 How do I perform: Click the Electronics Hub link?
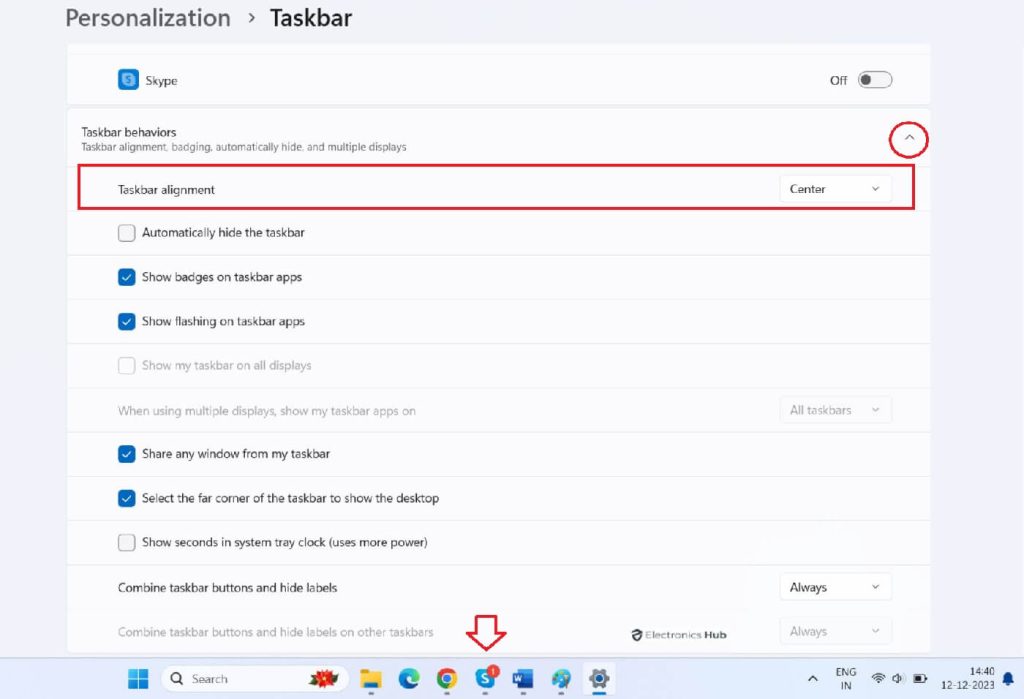coord(679,634)
